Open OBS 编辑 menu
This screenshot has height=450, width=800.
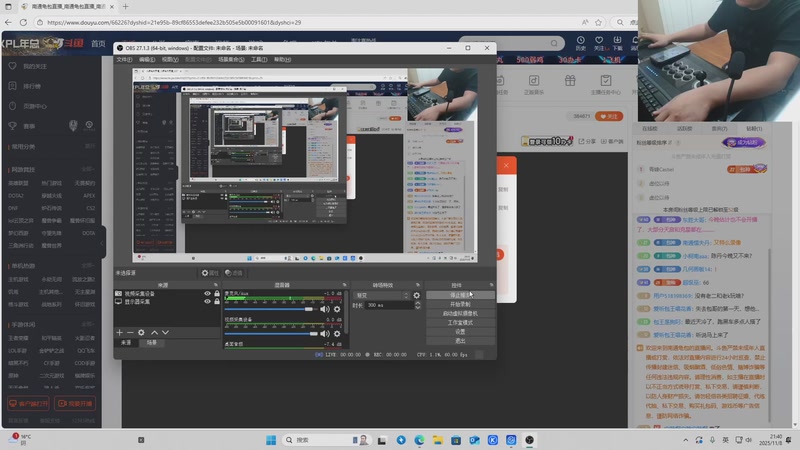tap(147, 60)
